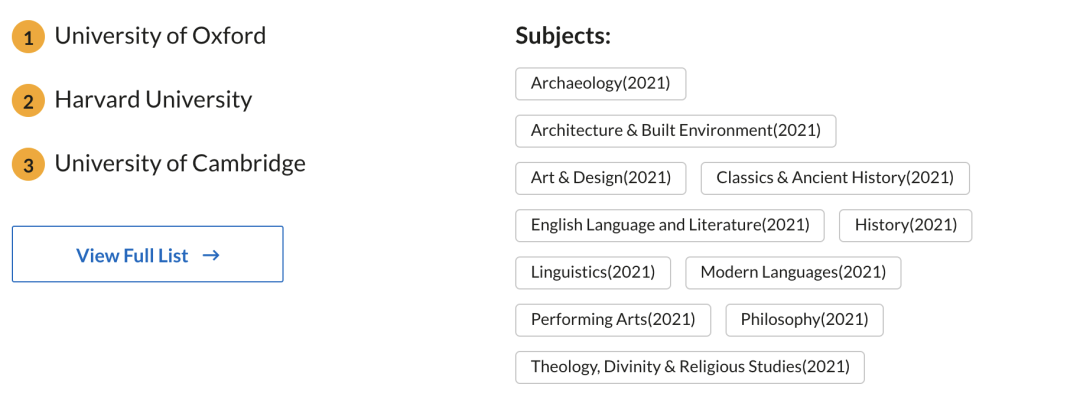Choose the Philosophy(2021) subject tag
The image size is (1080, 410).
tap(804, 320)
